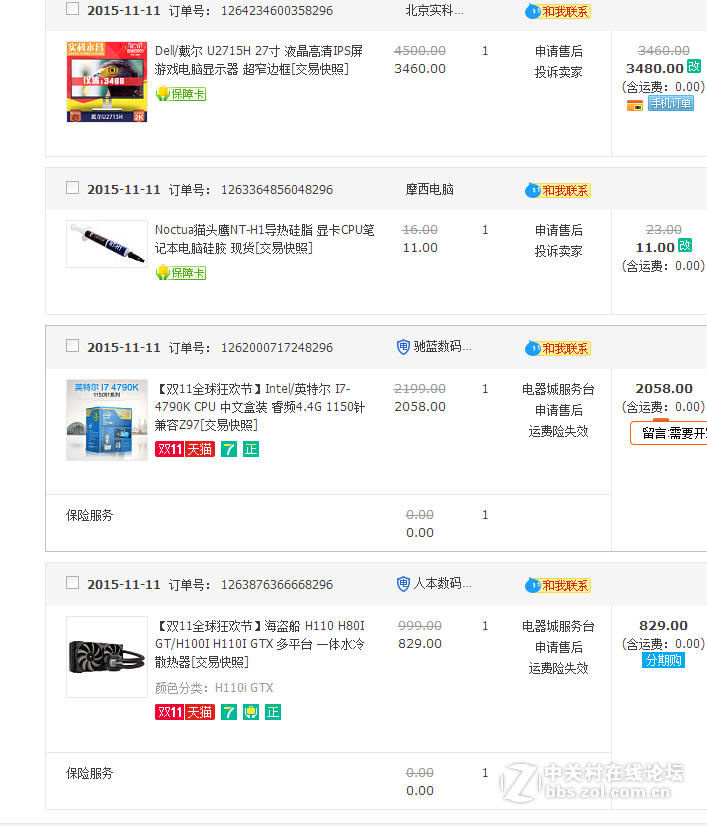This screenshot has width=707, height=826.
Task: Click the 双11 天猫 badge under 海盗船 H110
Action: click(185, 712)
